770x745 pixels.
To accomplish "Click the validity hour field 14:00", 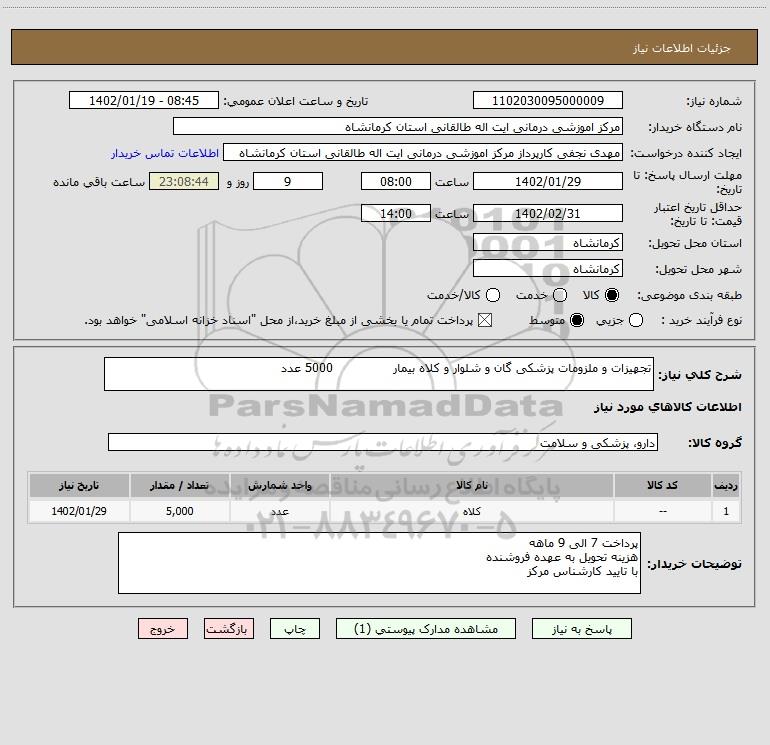I will tap(396, 213).
